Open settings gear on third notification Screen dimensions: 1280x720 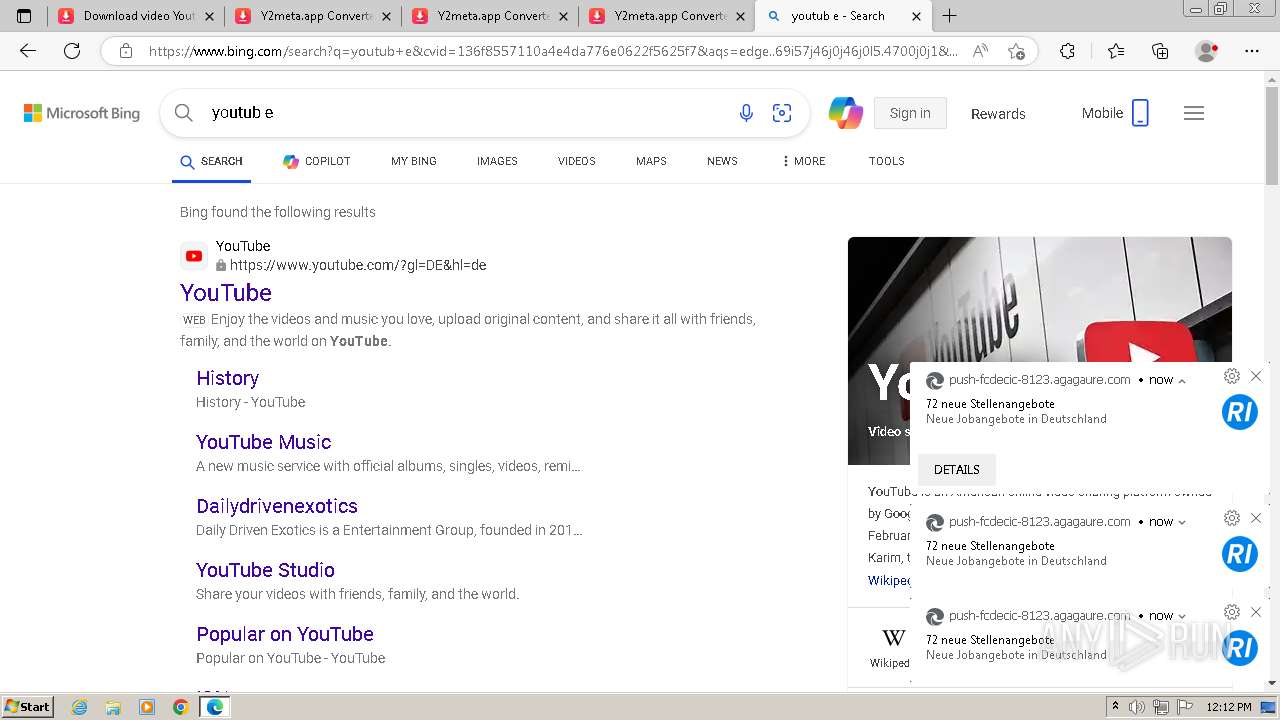pyautogui.click(x=1232, y=612)
